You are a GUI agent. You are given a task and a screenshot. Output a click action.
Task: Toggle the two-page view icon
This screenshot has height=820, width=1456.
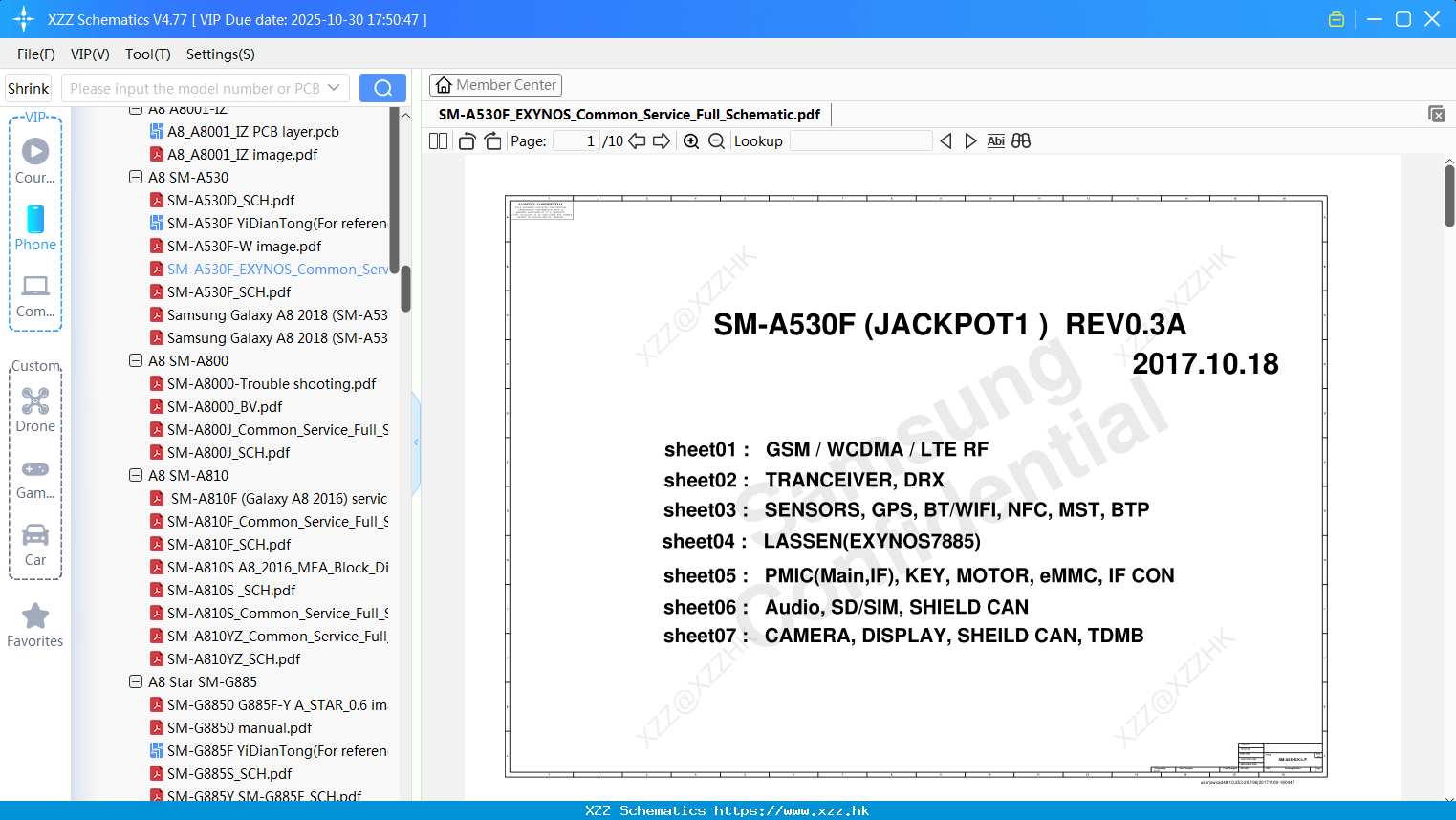pyautogui.click(x=438, y=141)
